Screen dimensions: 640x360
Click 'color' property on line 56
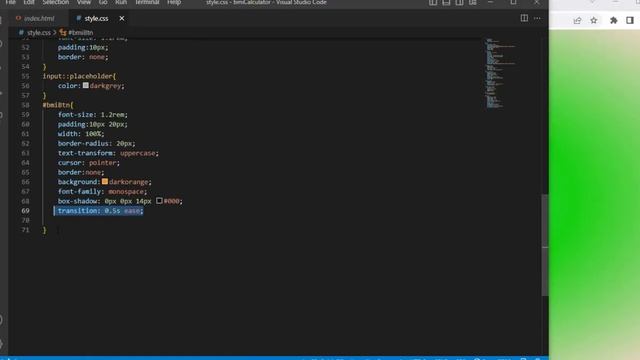(x=67, y=86)
